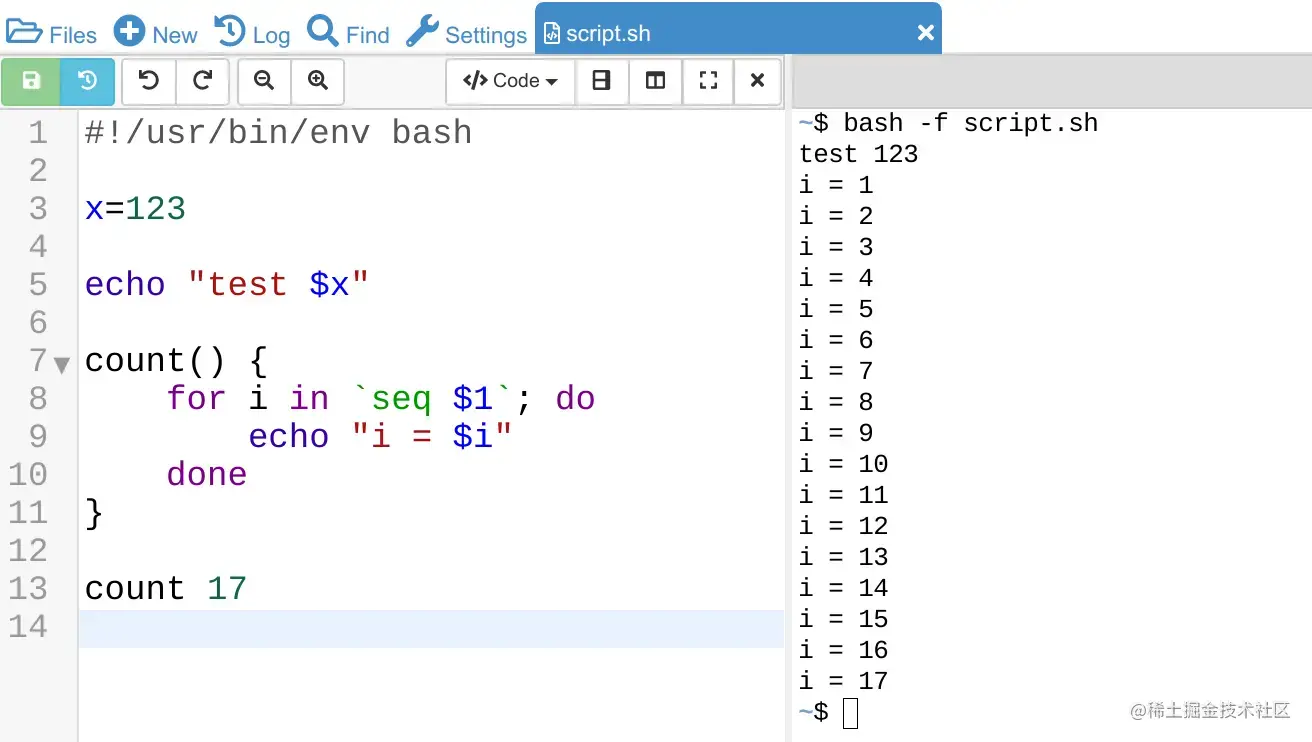
Task: Collapse the count() function block
Action: click(x=60, y=364)
